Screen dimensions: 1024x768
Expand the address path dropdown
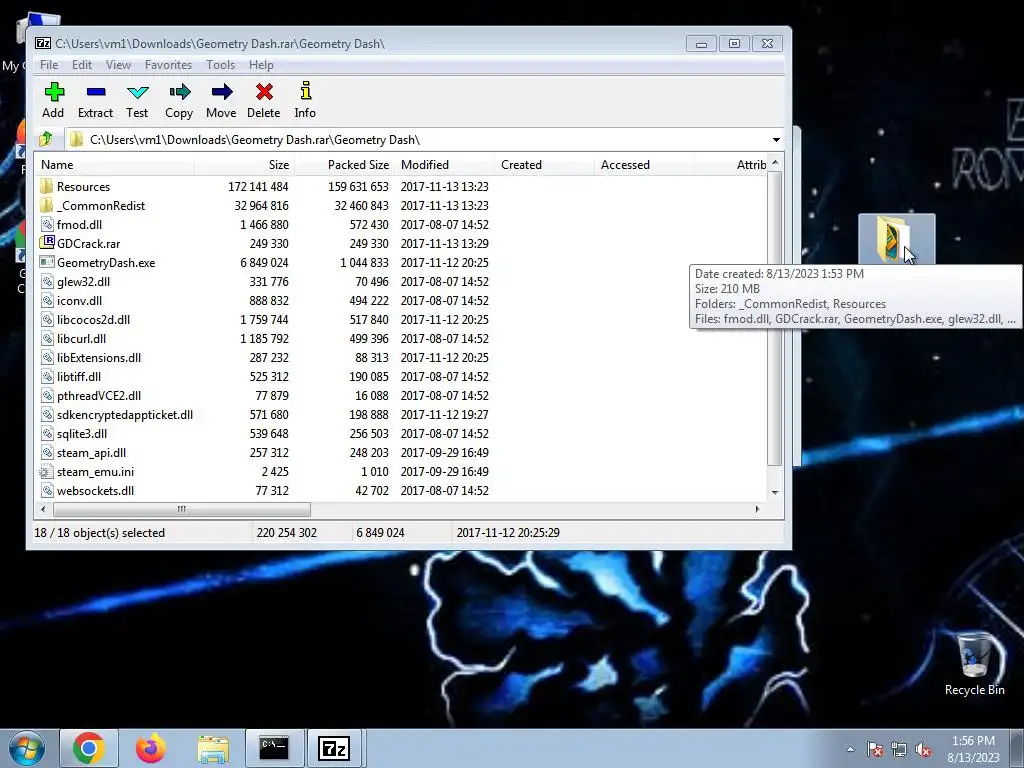click(776, 140)
